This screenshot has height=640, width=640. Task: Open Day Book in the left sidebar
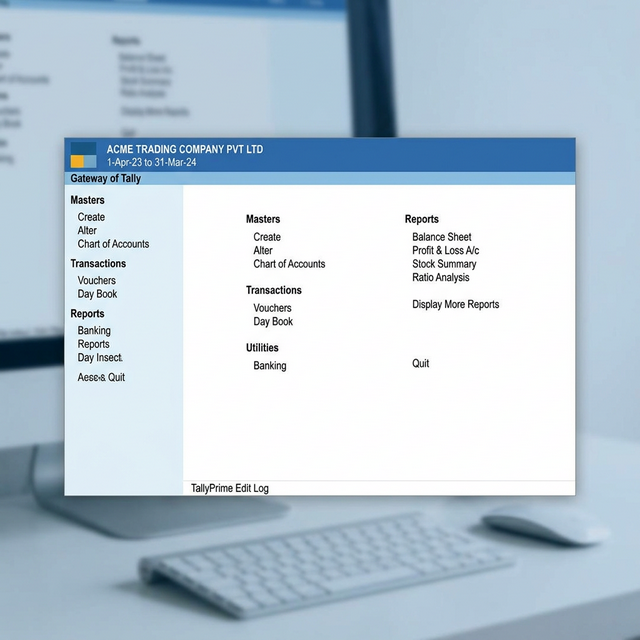97,294
